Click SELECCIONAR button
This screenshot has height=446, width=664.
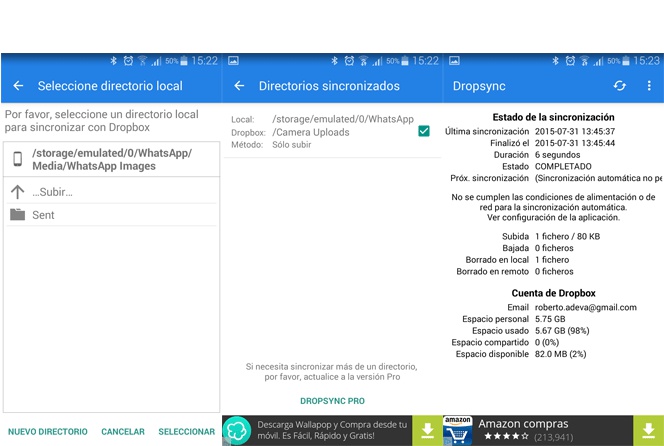pyautogui.click(x=187, y=432)
